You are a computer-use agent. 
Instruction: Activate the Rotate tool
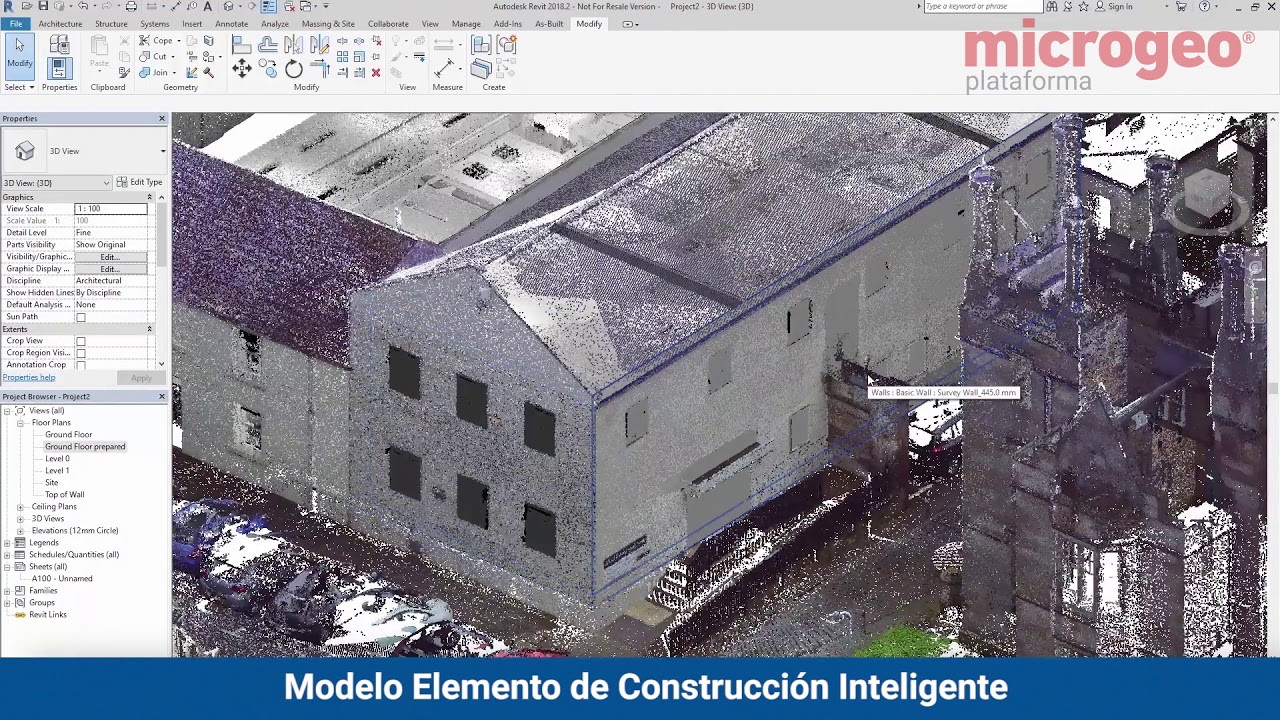click(x=293, y=68)
